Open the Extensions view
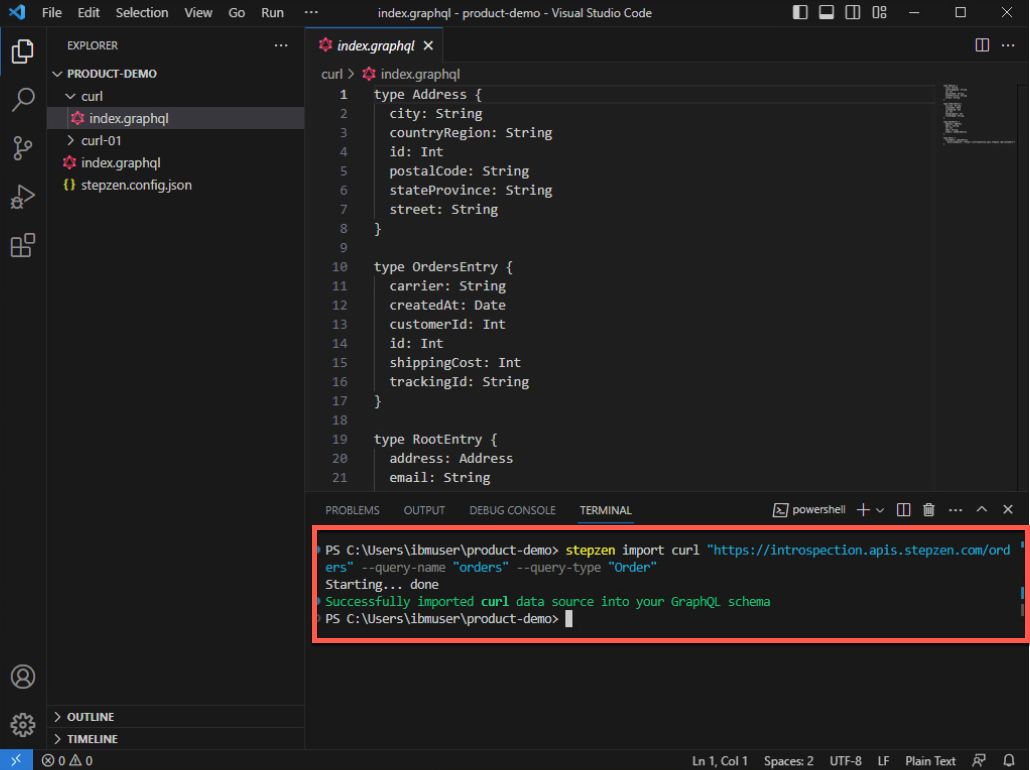Screen dimensions: 1030x770 (23, 246)
